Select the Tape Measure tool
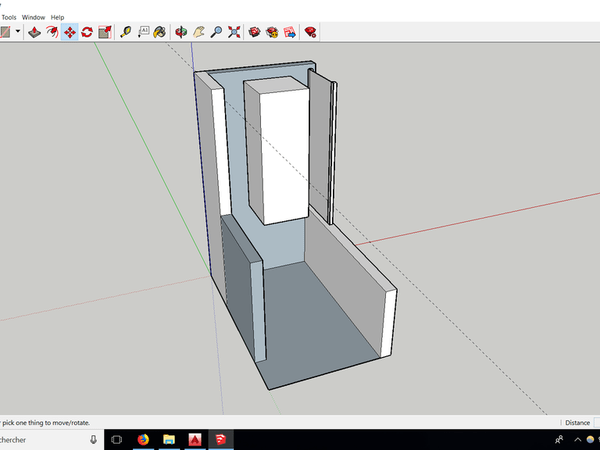This screenshot has width=600, height=450. pyautogui.click(x=126, y=32)
